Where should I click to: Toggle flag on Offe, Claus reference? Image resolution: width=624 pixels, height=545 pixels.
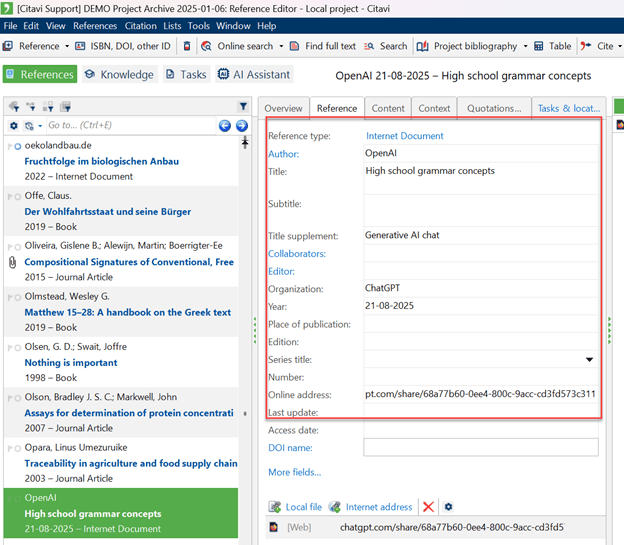click(x=10, y=197)
